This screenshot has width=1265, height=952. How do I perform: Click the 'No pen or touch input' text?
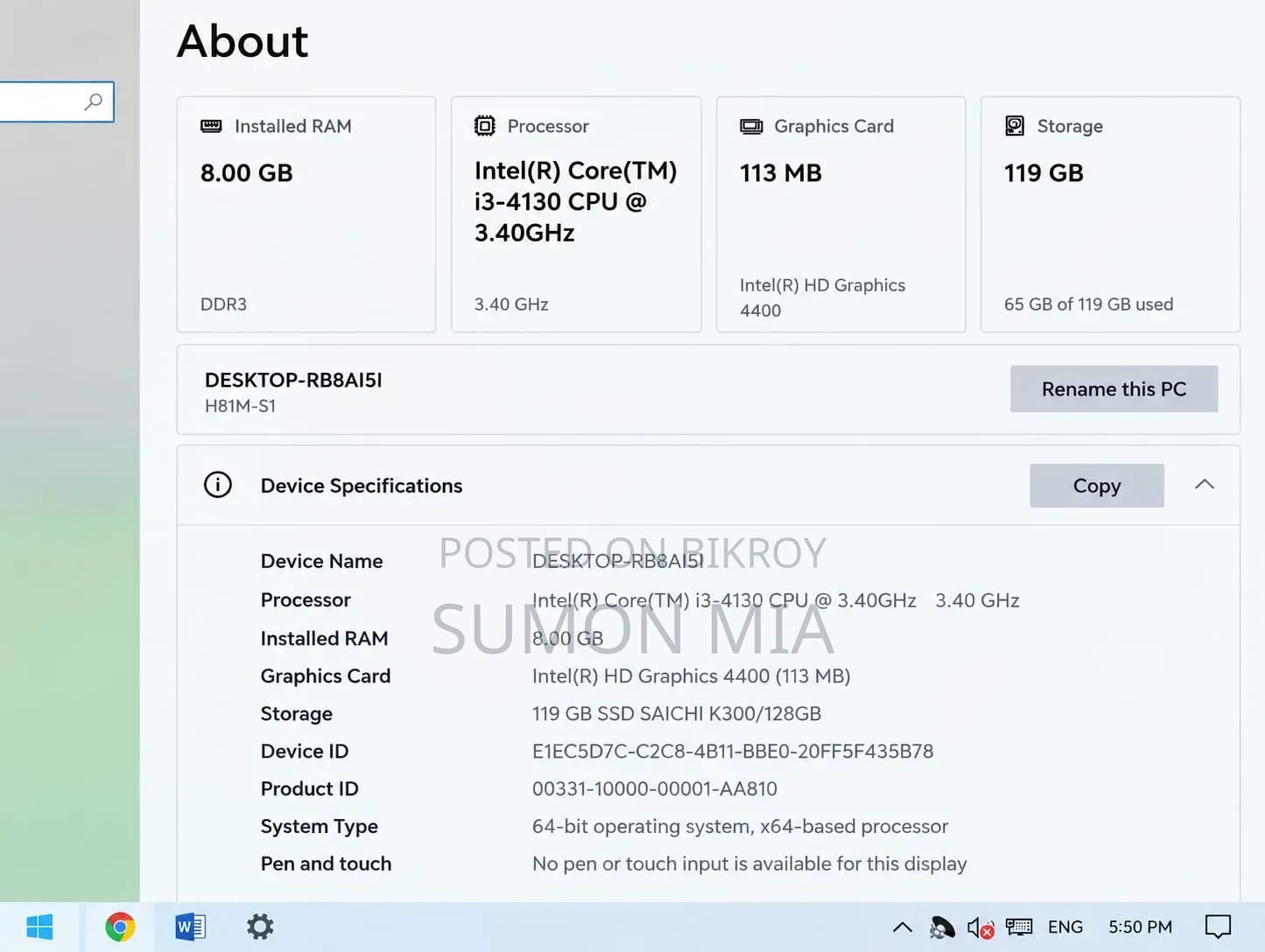tap(749, 864)
